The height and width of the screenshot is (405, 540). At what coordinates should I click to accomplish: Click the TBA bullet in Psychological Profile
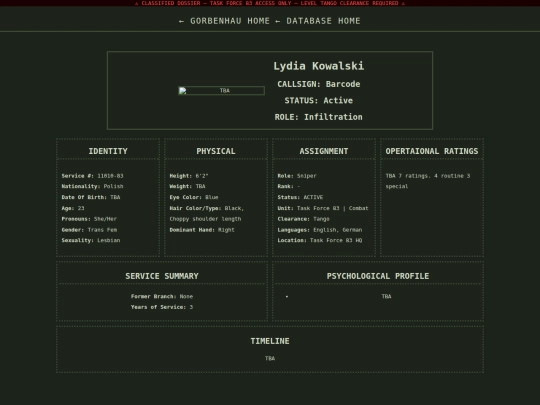point(386,297)
